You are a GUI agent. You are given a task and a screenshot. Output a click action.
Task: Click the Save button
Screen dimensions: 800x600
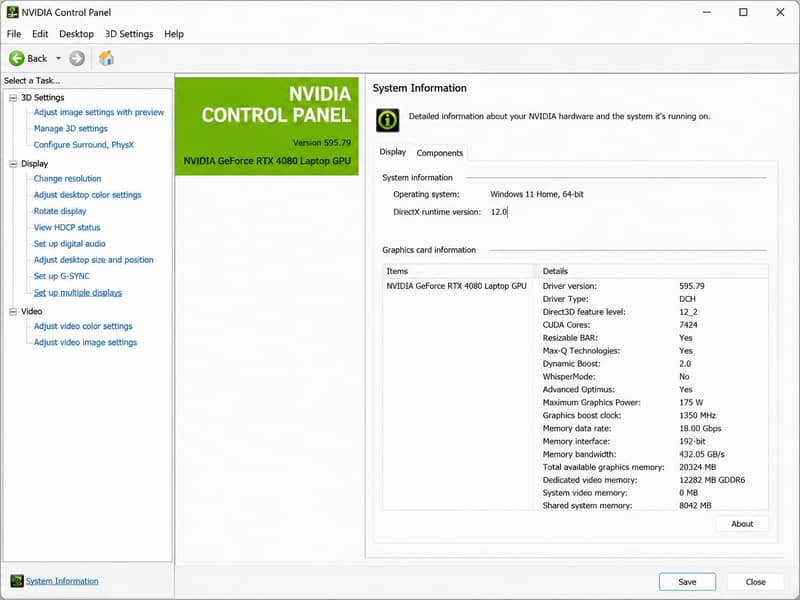pos(687,582)
